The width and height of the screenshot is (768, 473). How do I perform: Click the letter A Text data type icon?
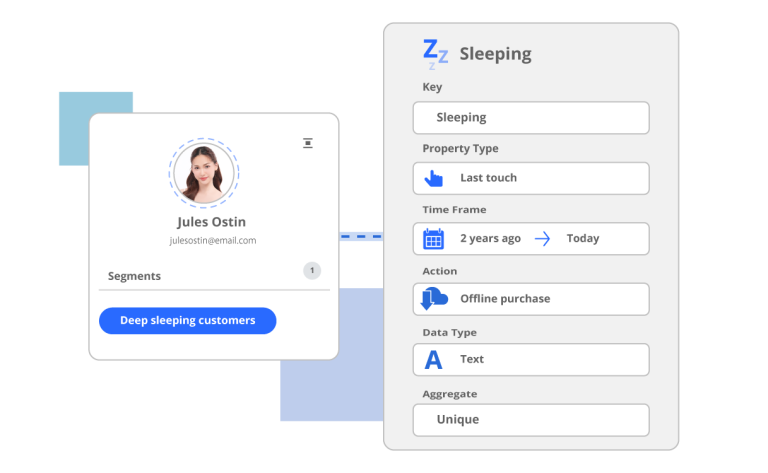[433, 360]
